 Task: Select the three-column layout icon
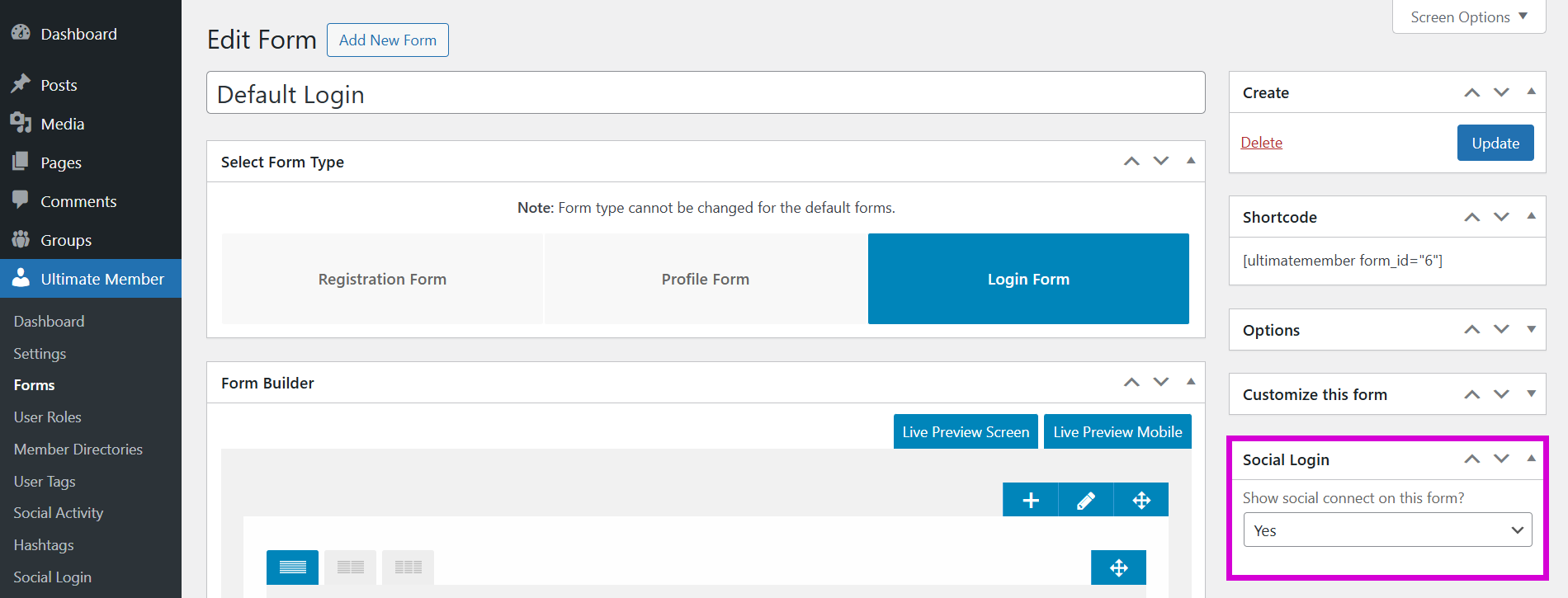pyautogui.click(x=408, y=567)
